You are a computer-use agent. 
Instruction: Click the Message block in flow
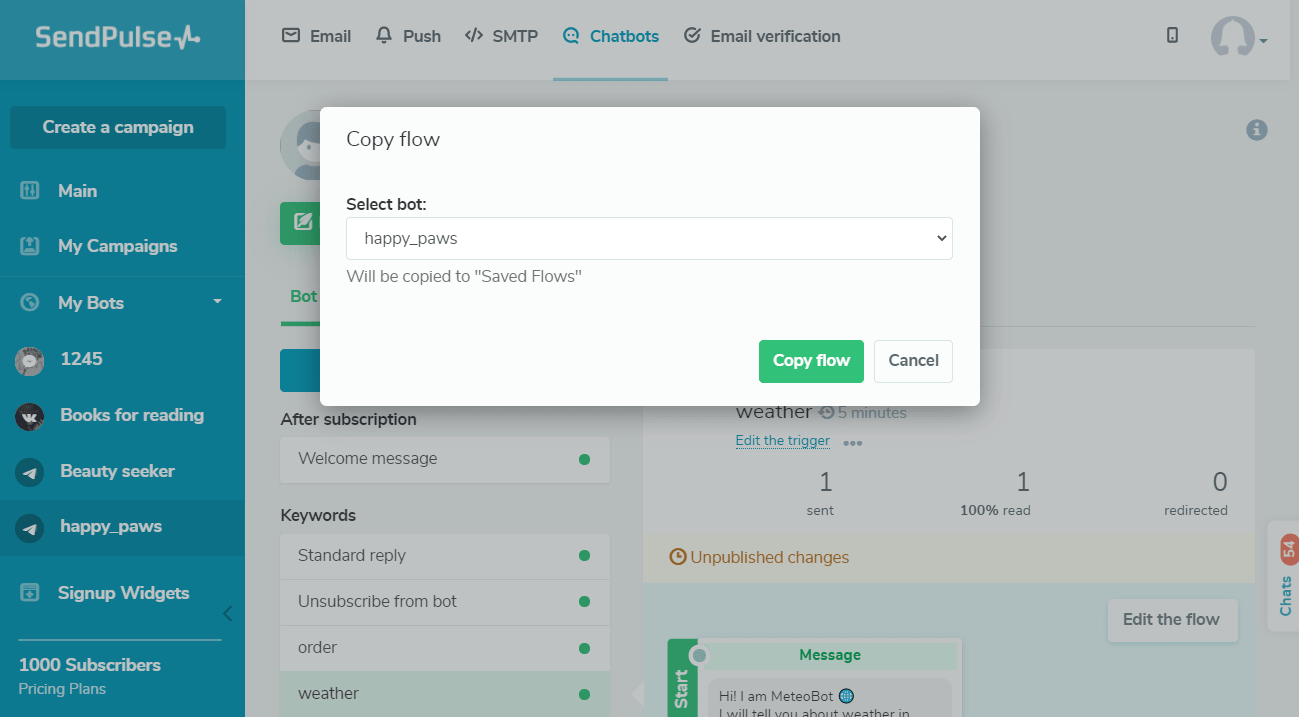tap(829, 656)
